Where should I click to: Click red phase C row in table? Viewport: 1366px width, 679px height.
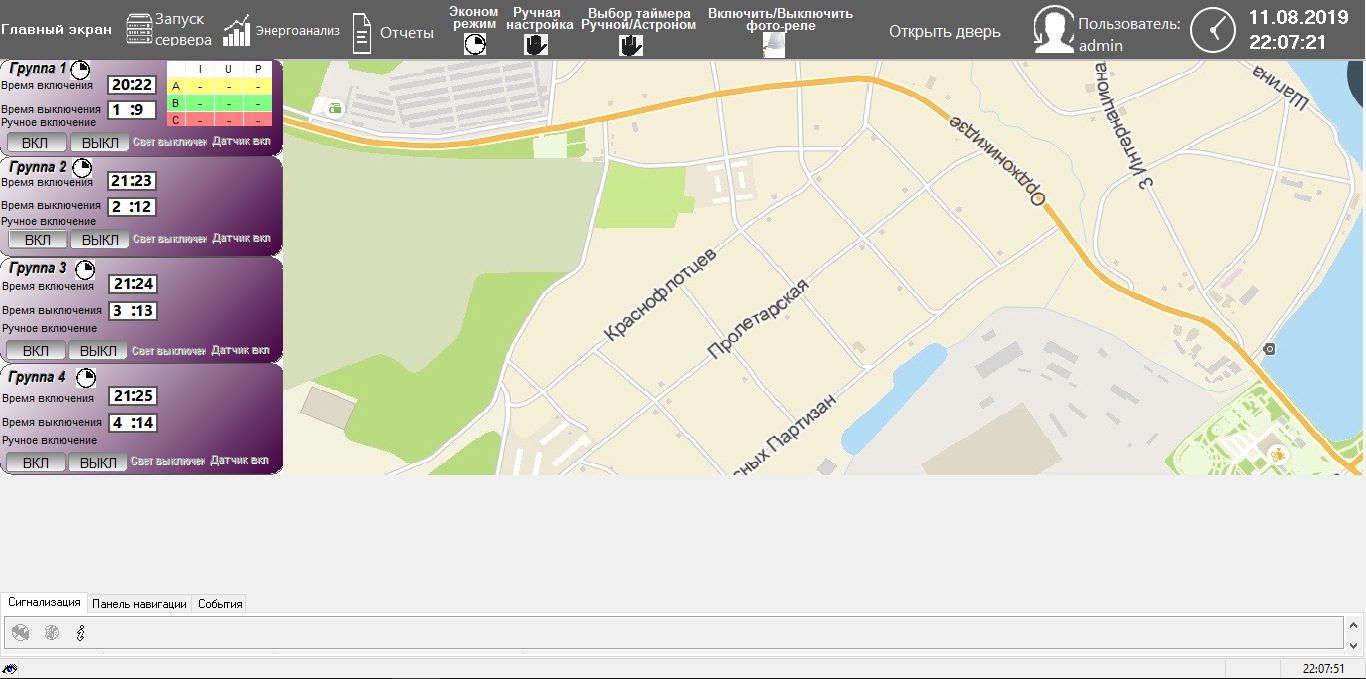[219, 119]
